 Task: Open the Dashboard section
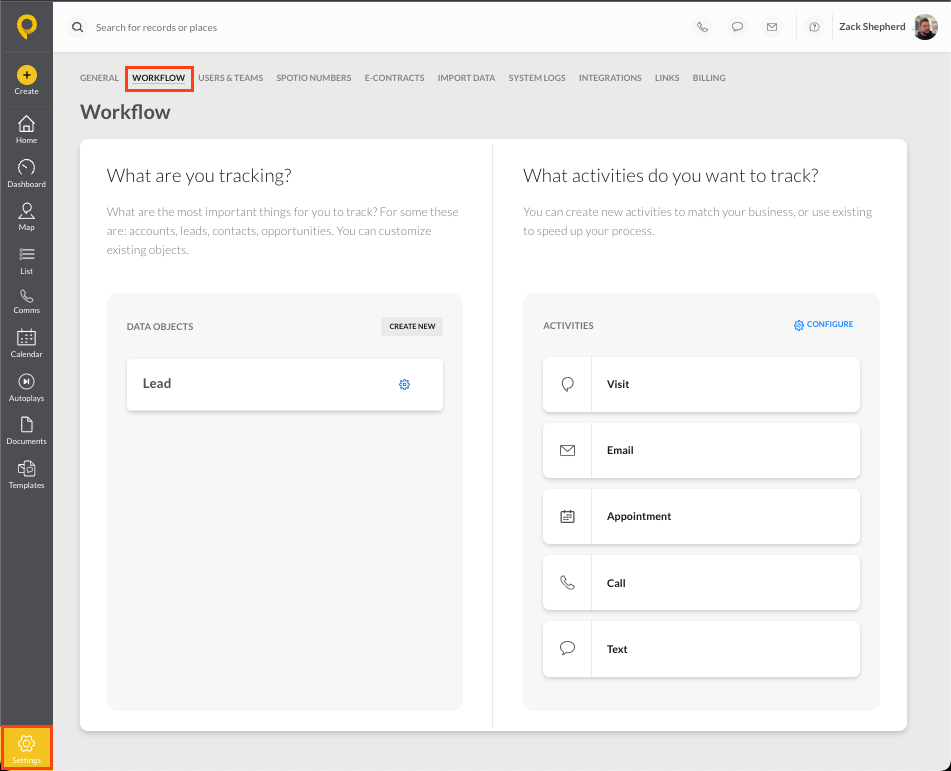point(27,173)
